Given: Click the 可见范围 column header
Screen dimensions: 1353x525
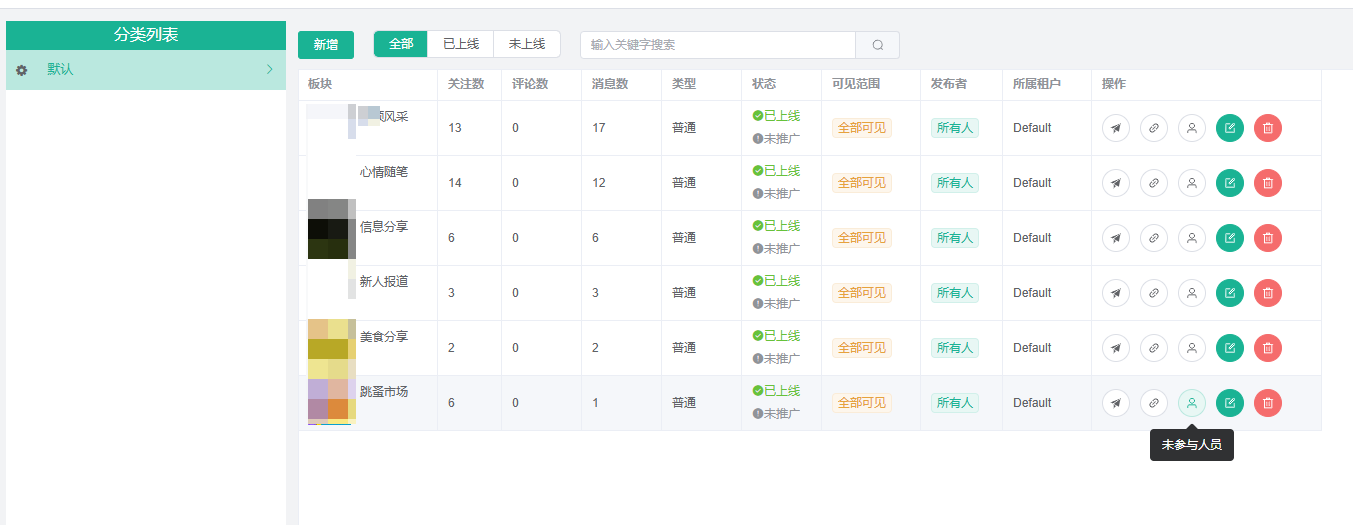Looking at the screenshot, I should click(x=856, y=84).
